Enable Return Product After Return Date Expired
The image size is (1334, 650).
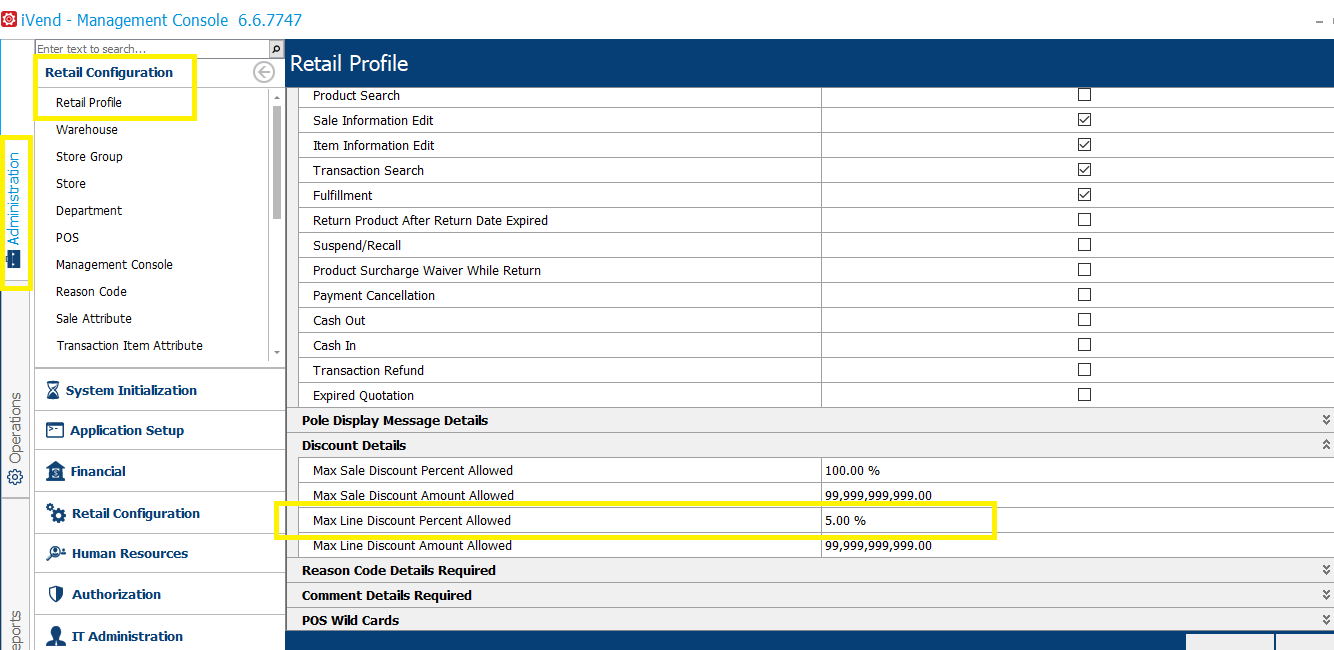(1084, 220)
